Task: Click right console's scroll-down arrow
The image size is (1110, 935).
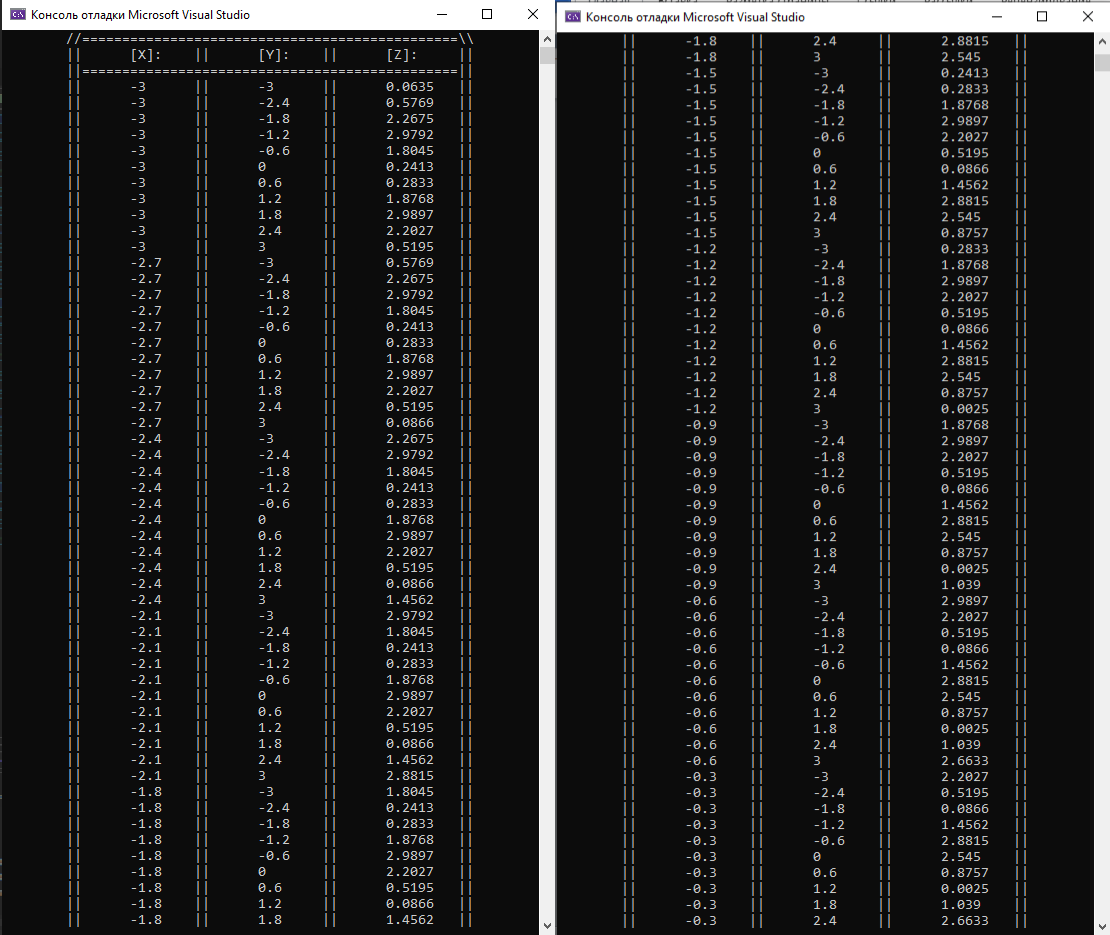Action: (x=1102, y=926)
